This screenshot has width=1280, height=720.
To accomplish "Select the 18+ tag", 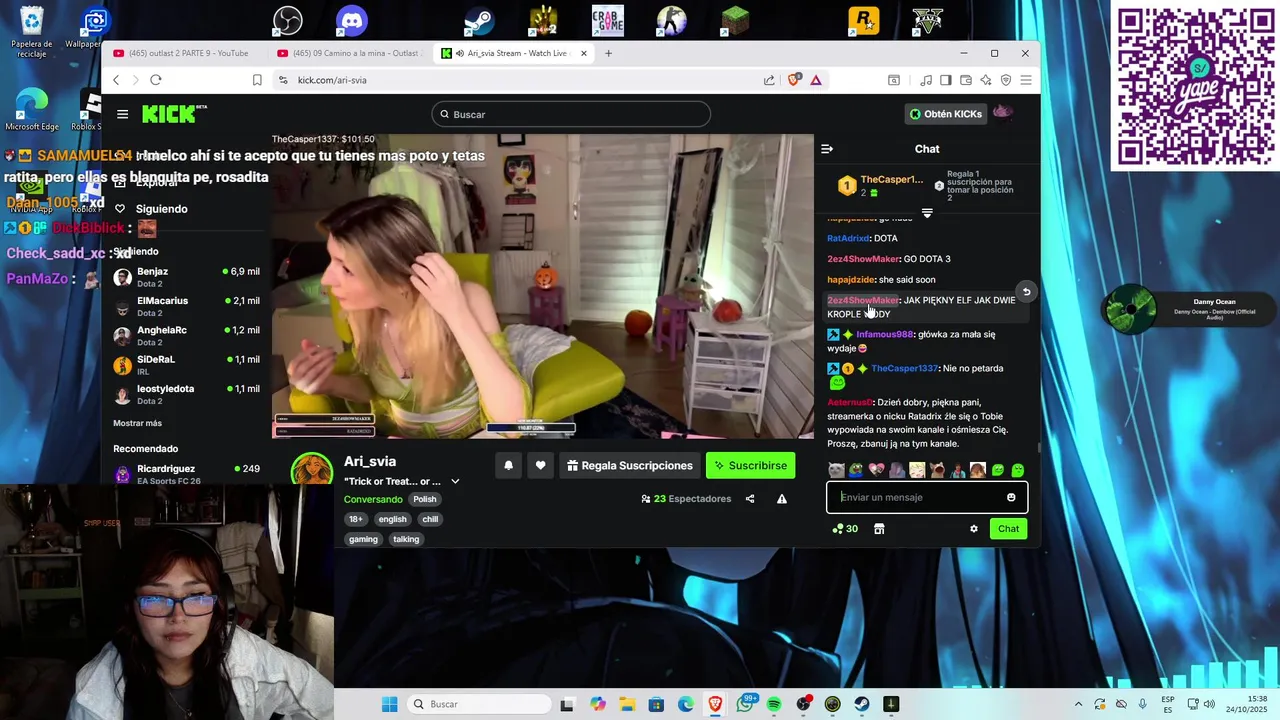I will click(356, 519).
